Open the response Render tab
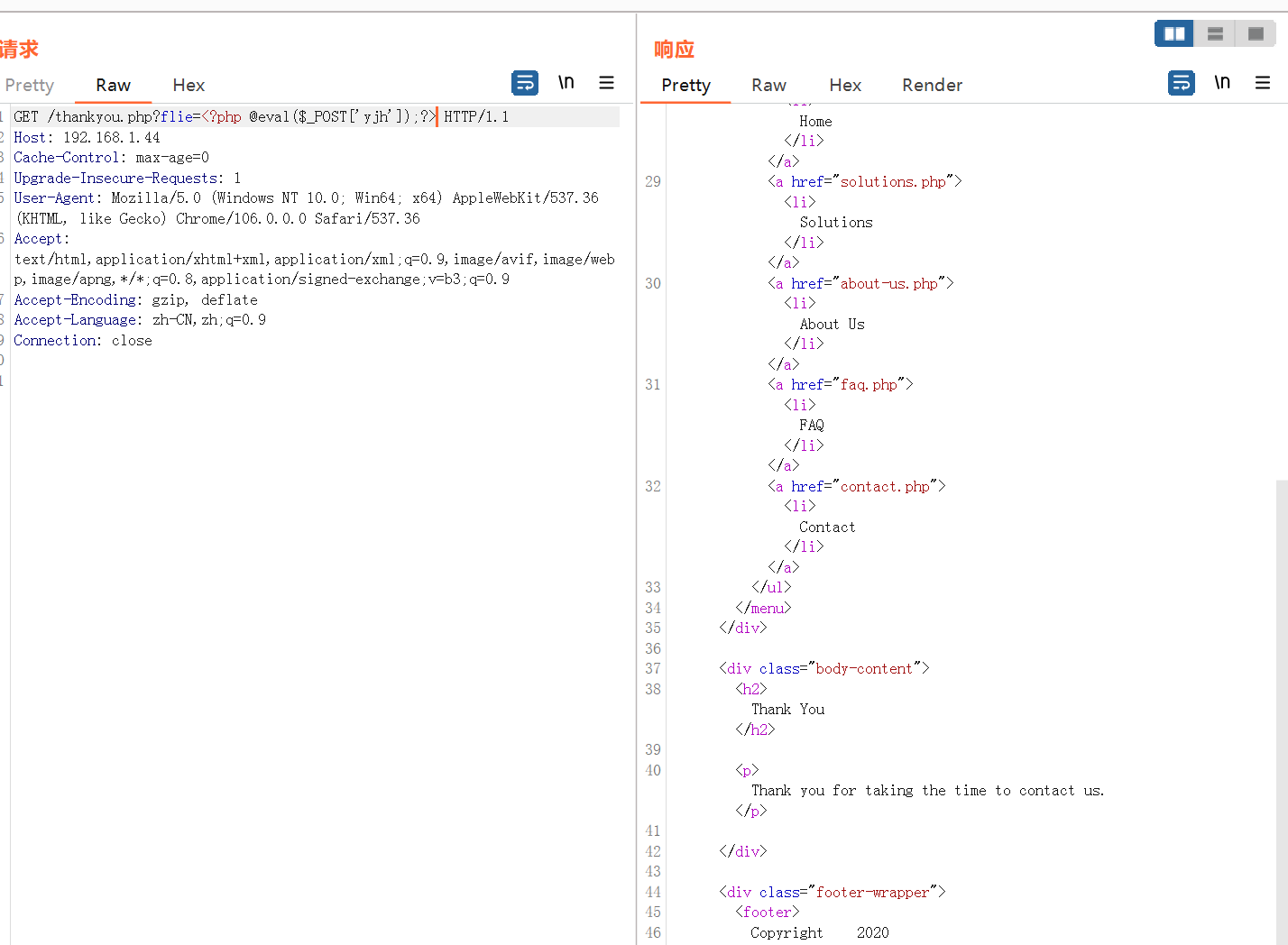This screenshot has height=945, width=1288. (x=932, y=85)
